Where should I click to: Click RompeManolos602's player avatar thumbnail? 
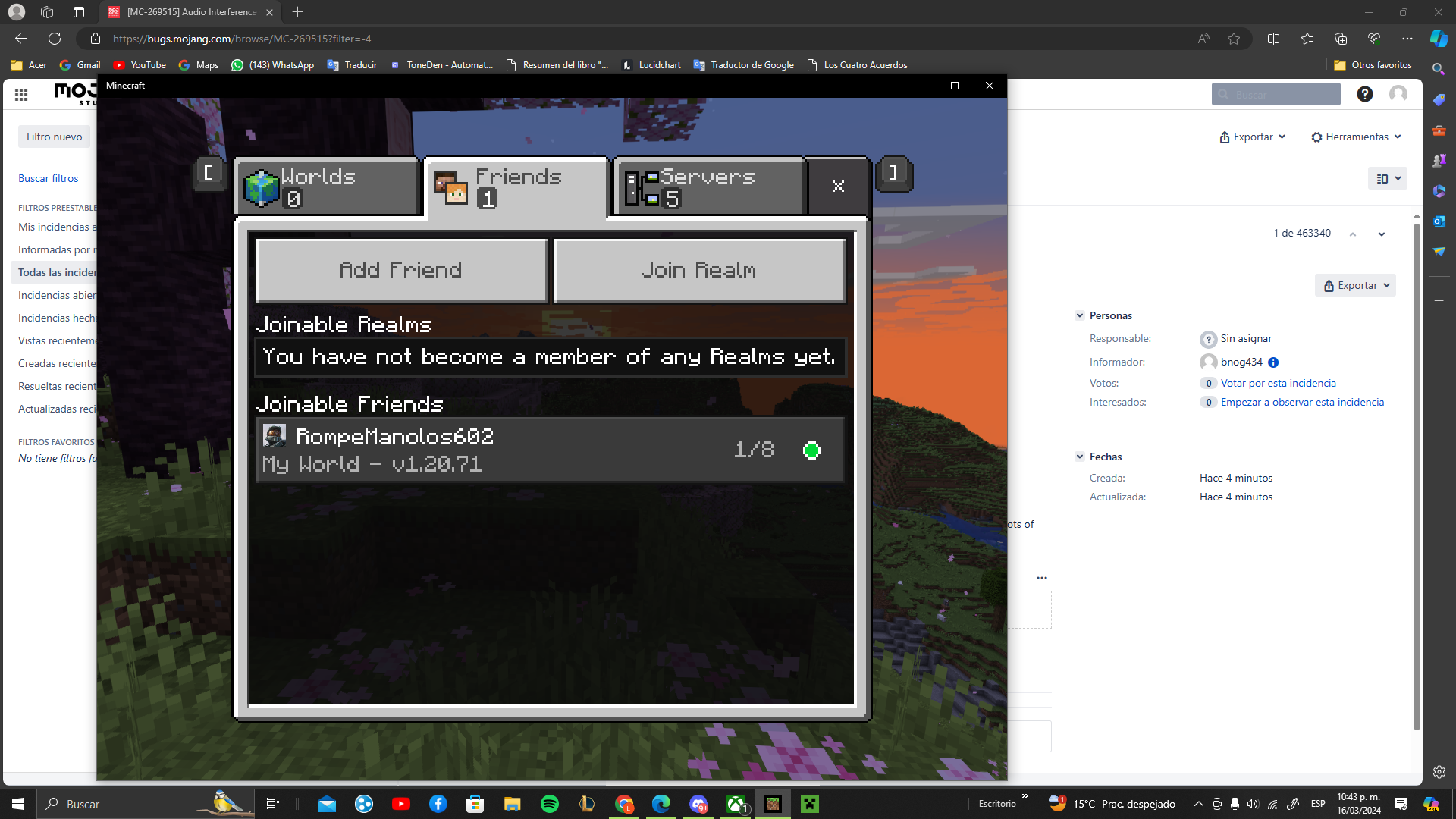click(x=274, y=436)
